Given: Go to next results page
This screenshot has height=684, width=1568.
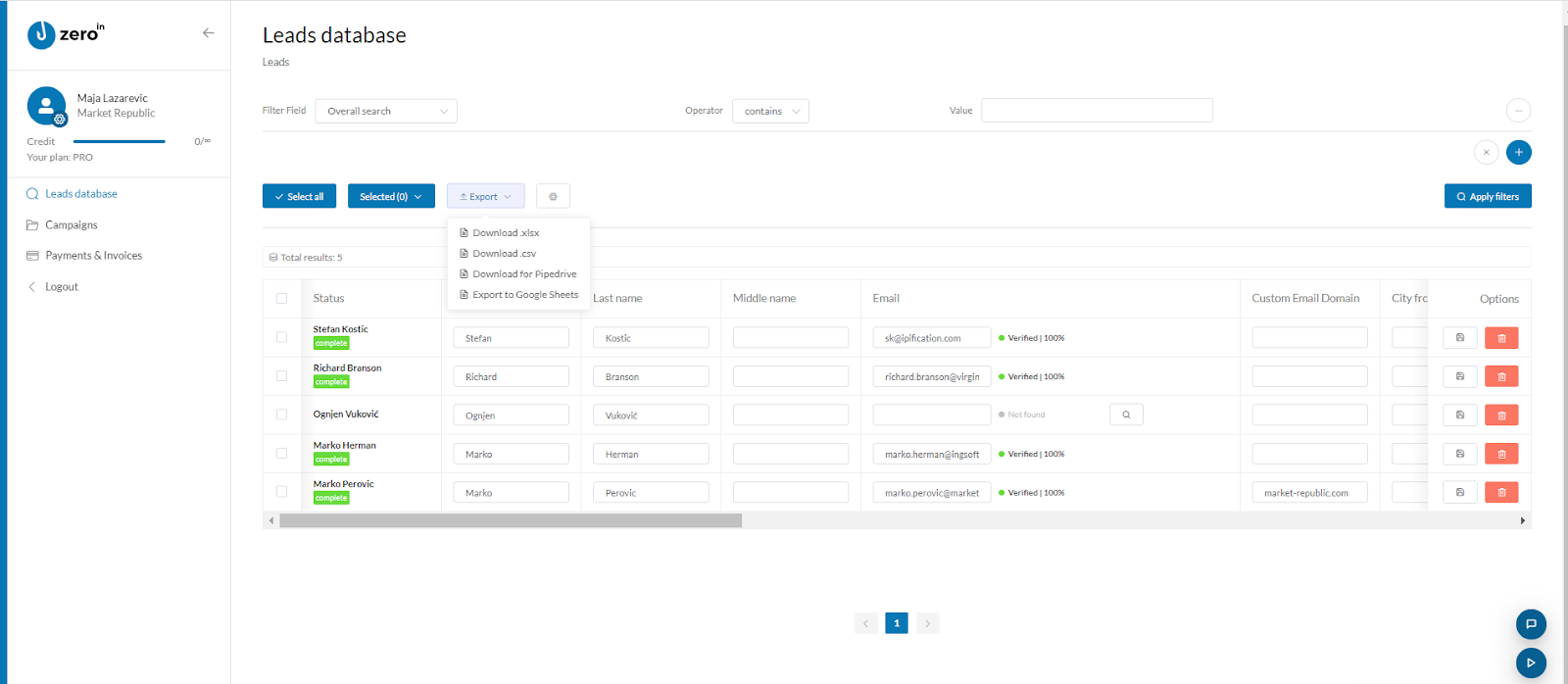Looking at the screenshot, I should pos(928,623).
